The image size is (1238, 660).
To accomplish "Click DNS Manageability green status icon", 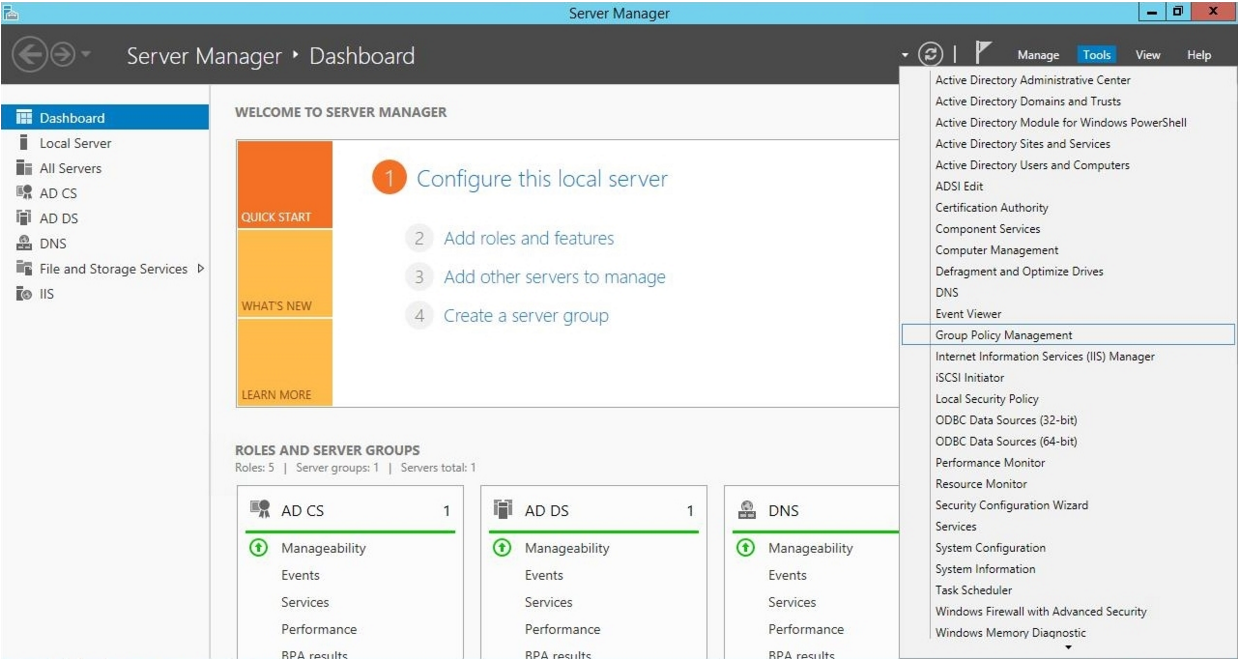I will [x=743, y=548].
